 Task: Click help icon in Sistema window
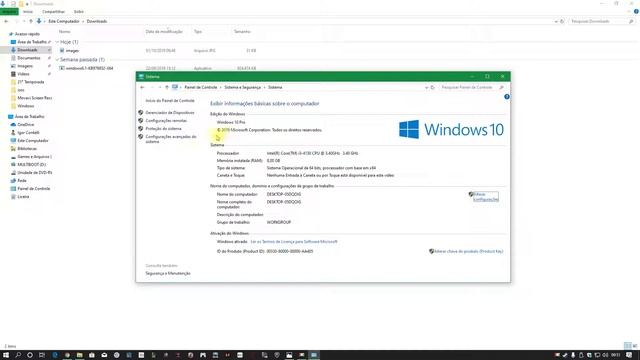507,97
